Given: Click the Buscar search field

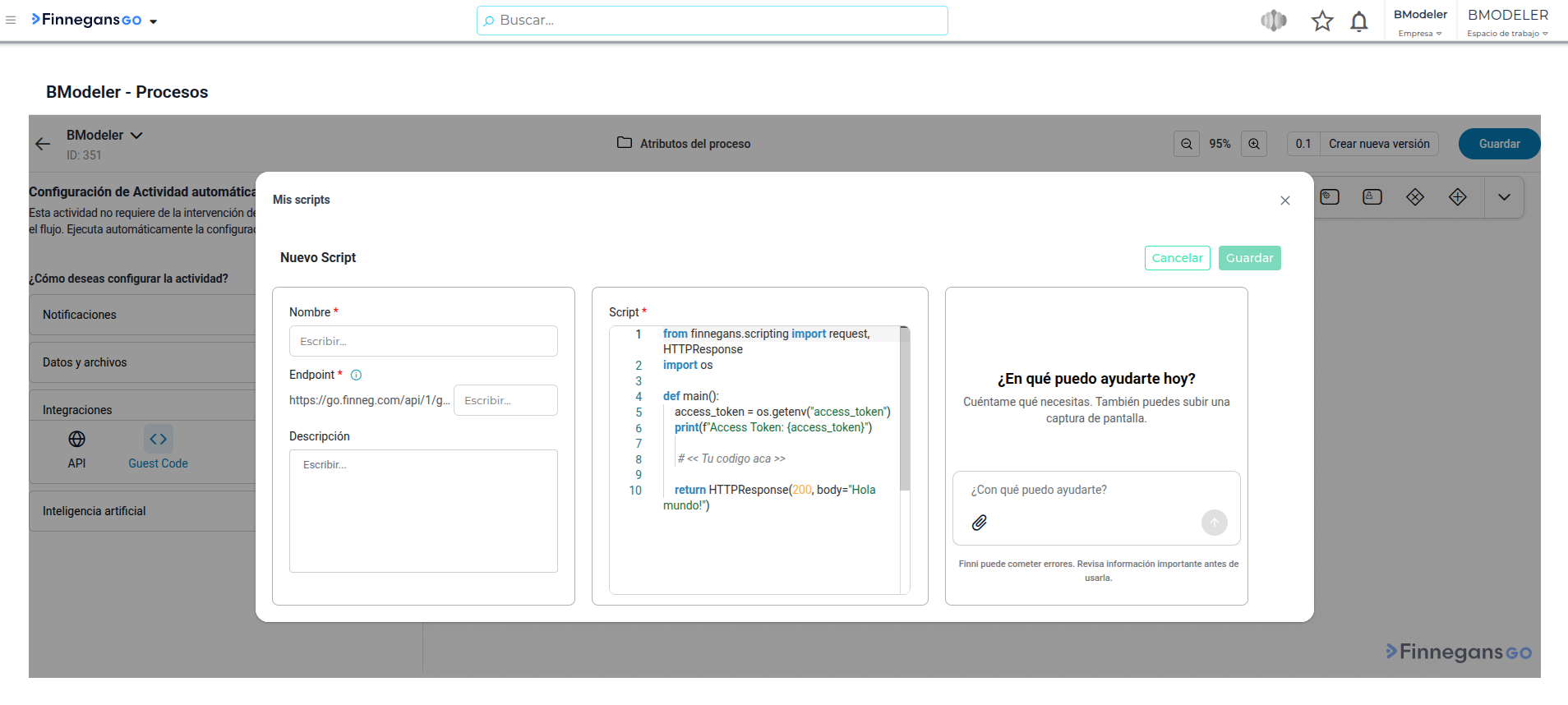Looking at the screenshot, I should pyautogui.click(x=712, y=21).
